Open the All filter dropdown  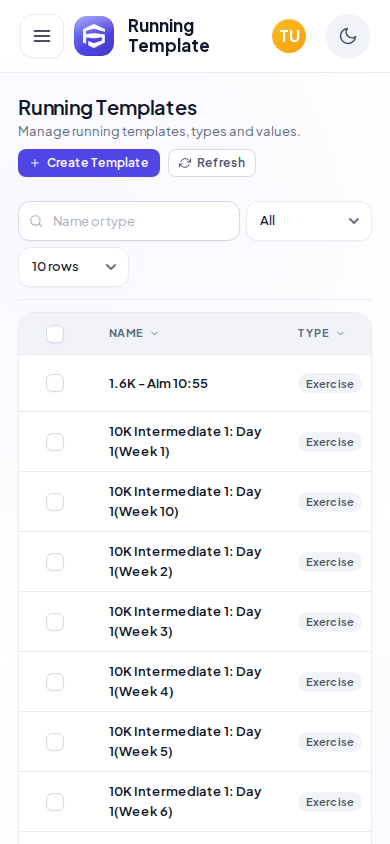pyautogui.click(x=309, y=221)
